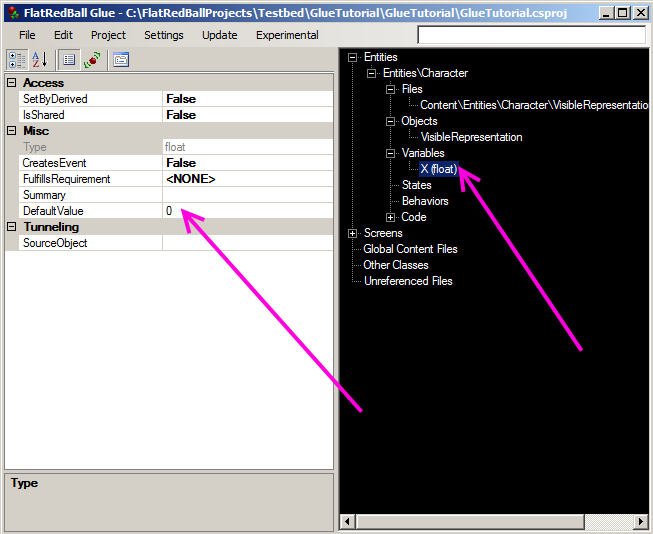Collapse the Variables tree node

click(390, 154)
